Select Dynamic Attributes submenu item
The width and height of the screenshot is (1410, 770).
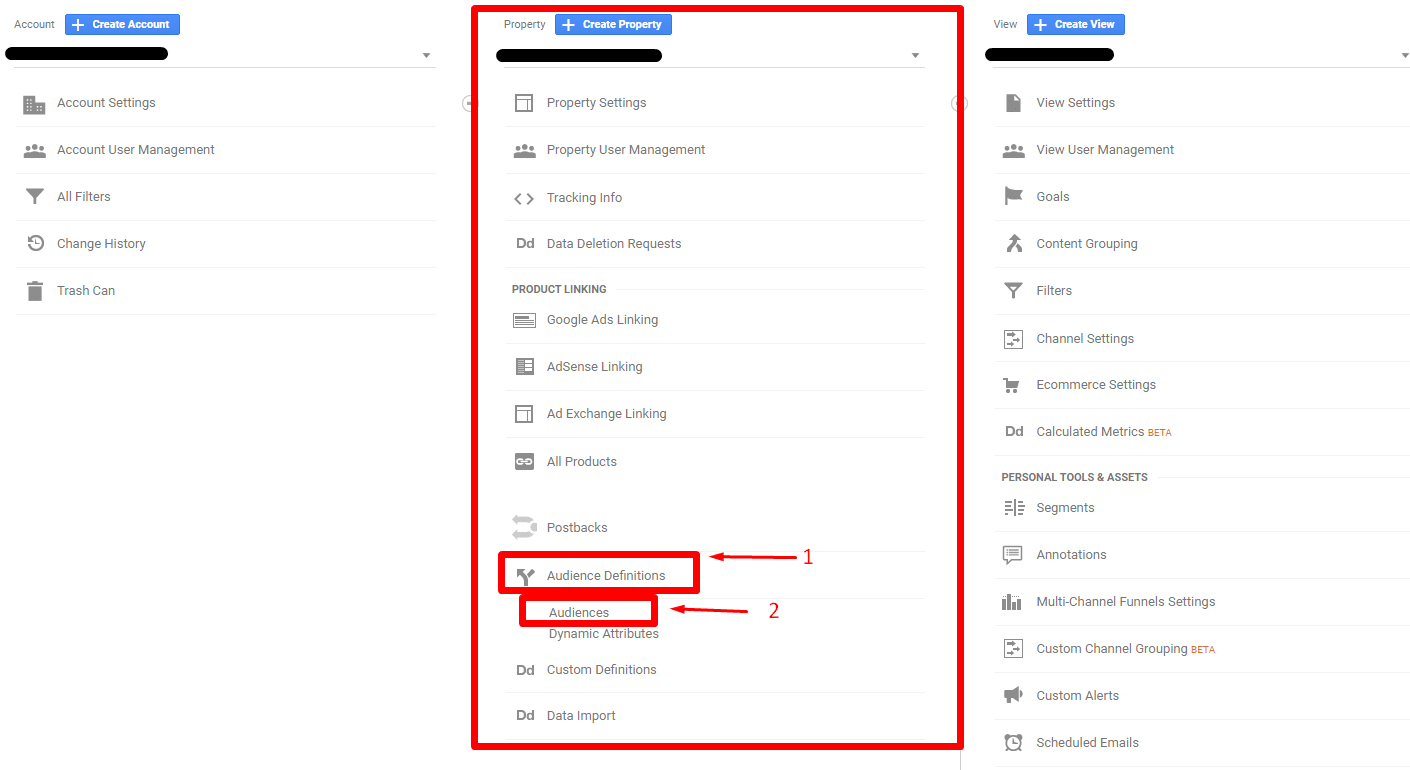(x=604, y=633)
